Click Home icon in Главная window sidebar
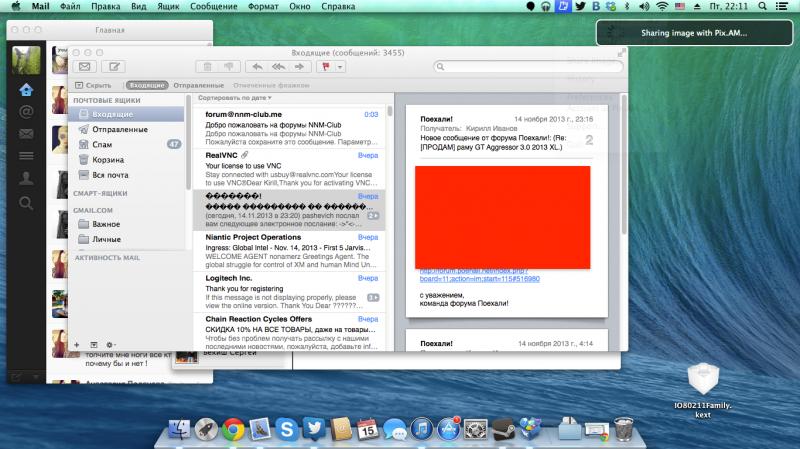Viewport: 800px width, 449px height. click(26, 90)
